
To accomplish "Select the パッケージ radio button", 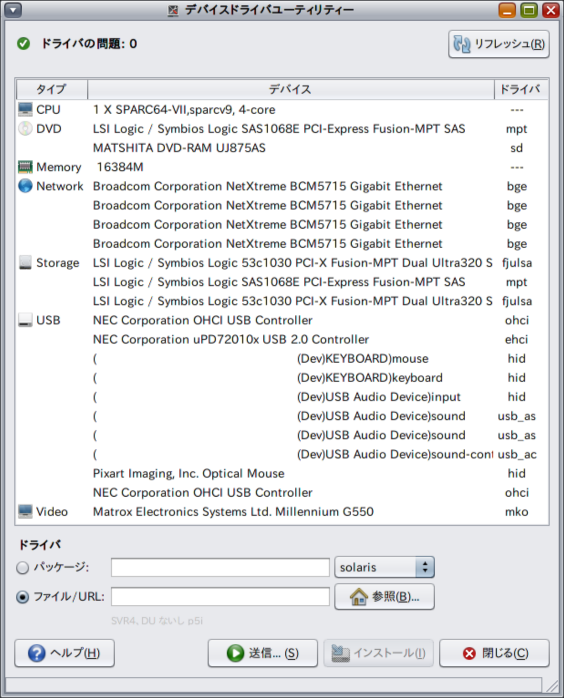I will [23, 568].
